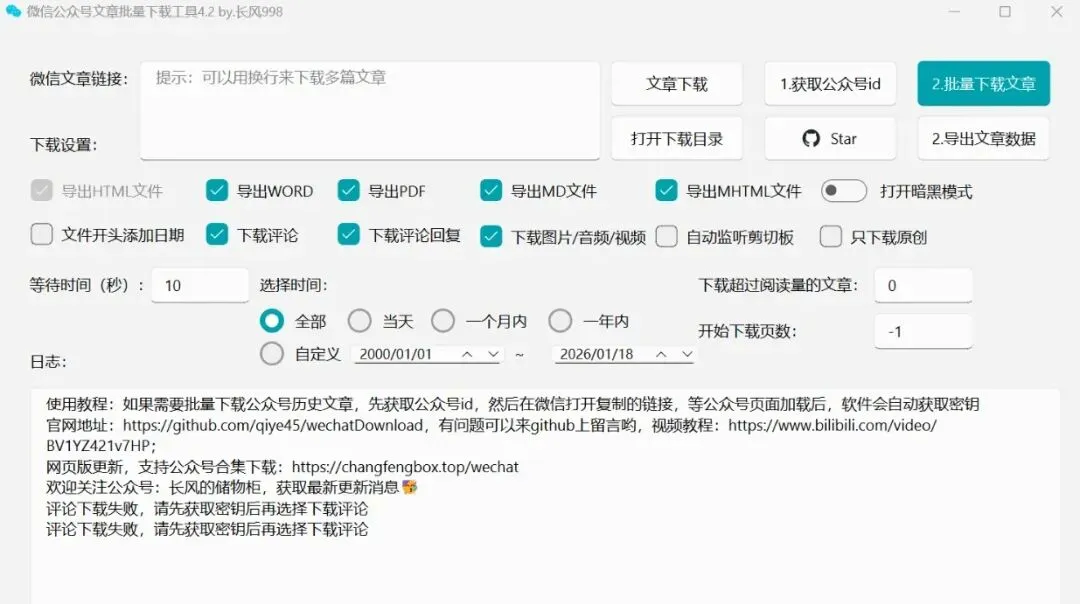Select the 自定义 date range radio
1080x604 pixels.
[x=271, y=354]
